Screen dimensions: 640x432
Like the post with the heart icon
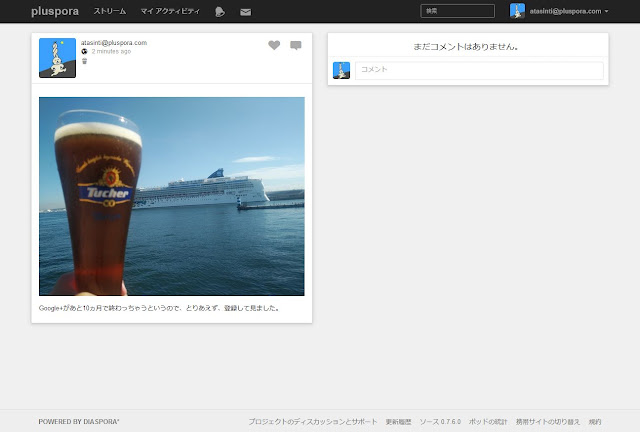coord(274,45)
